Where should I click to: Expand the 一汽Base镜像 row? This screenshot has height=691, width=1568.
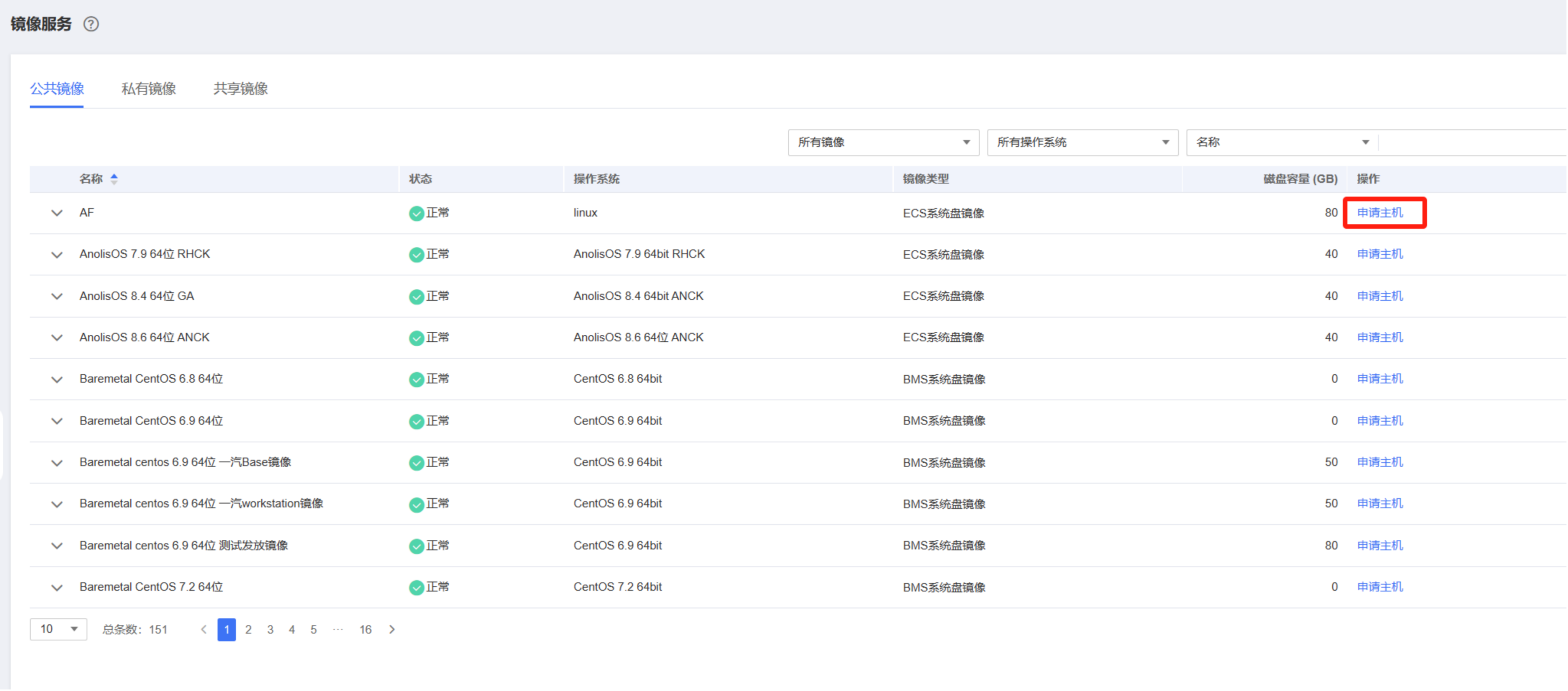pyautogui.click(x=57, y=462)
